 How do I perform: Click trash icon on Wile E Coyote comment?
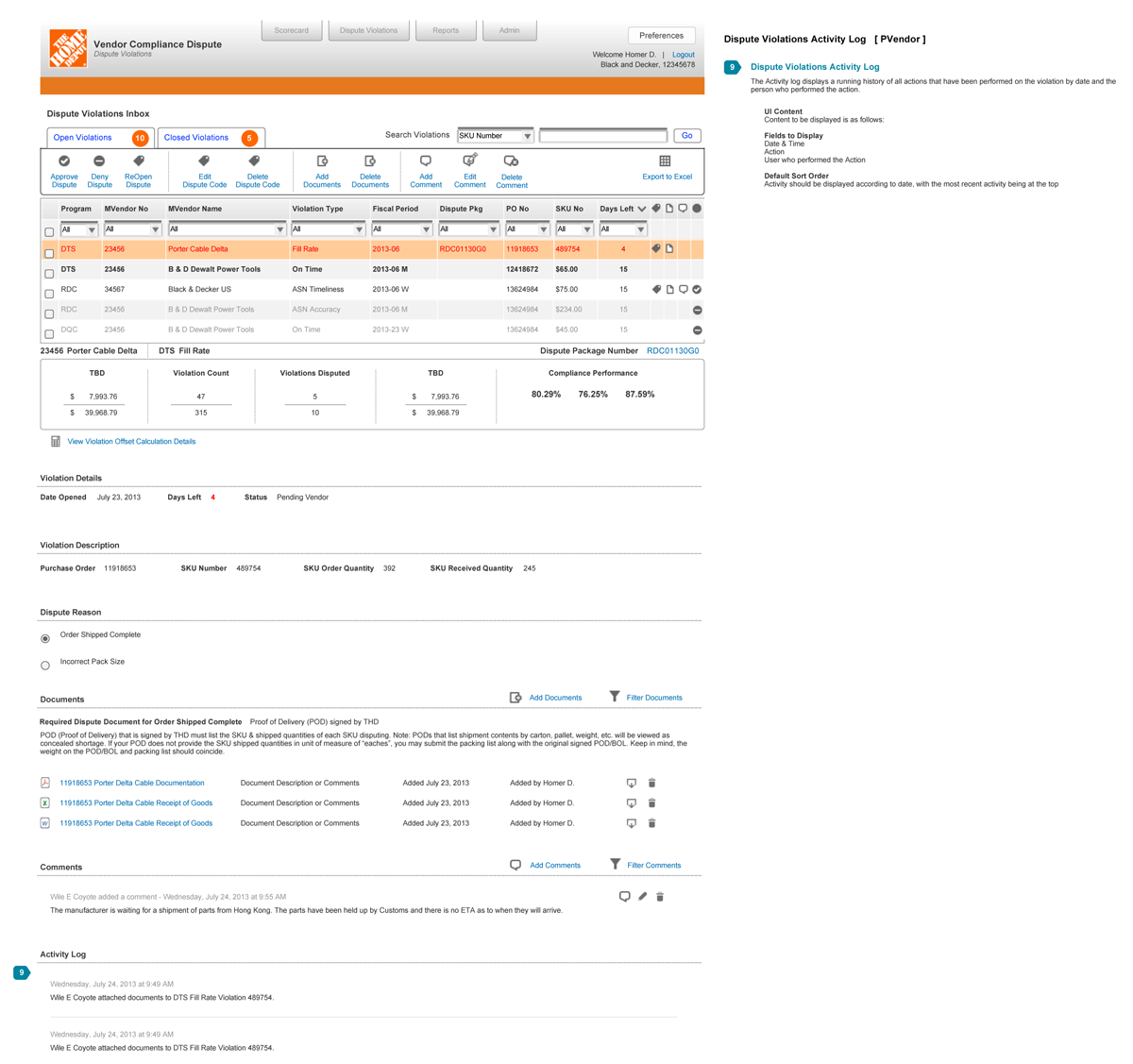click(660, 897)
